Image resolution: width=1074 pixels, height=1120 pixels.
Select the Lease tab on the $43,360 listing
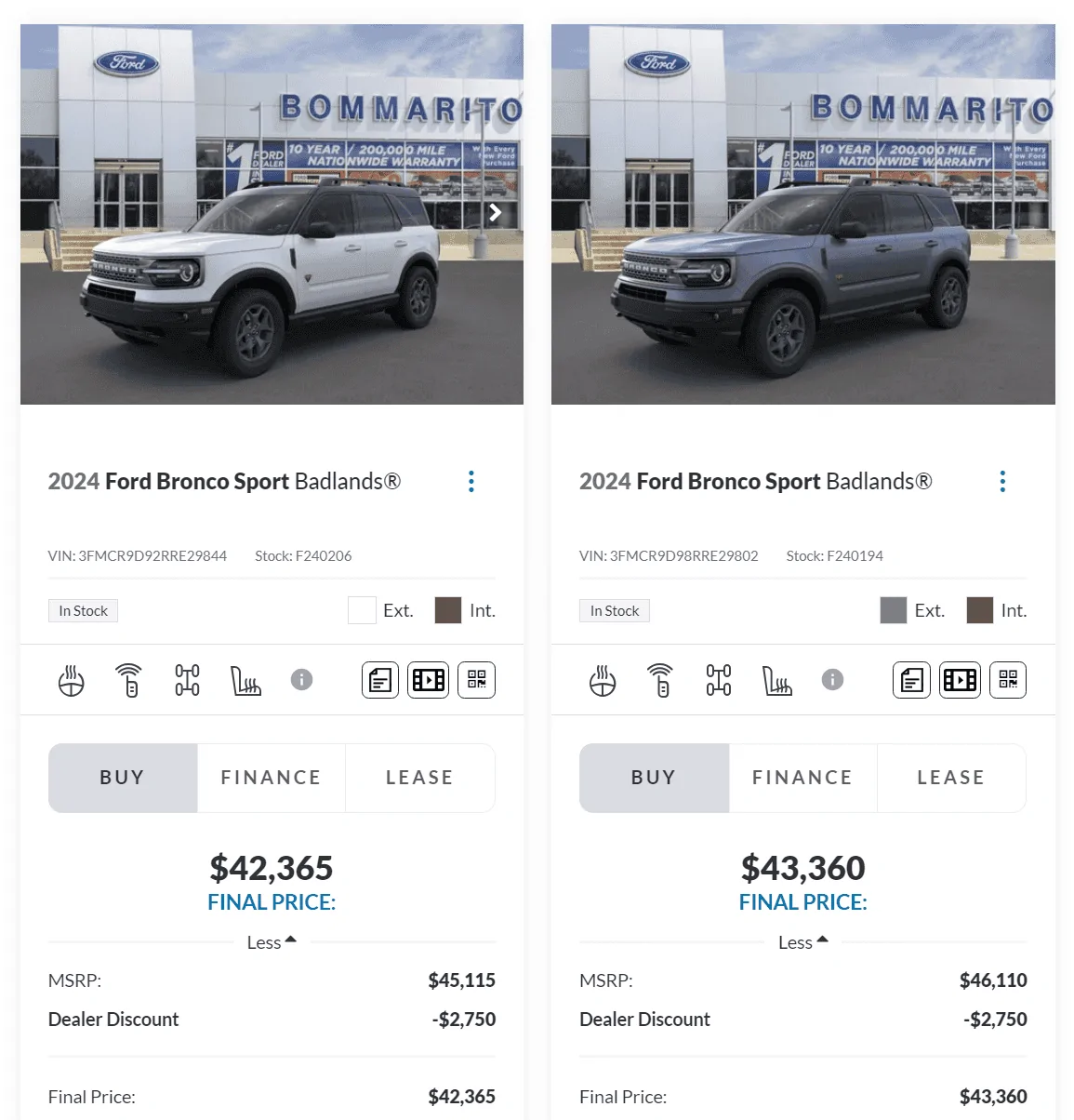(950, 778)
